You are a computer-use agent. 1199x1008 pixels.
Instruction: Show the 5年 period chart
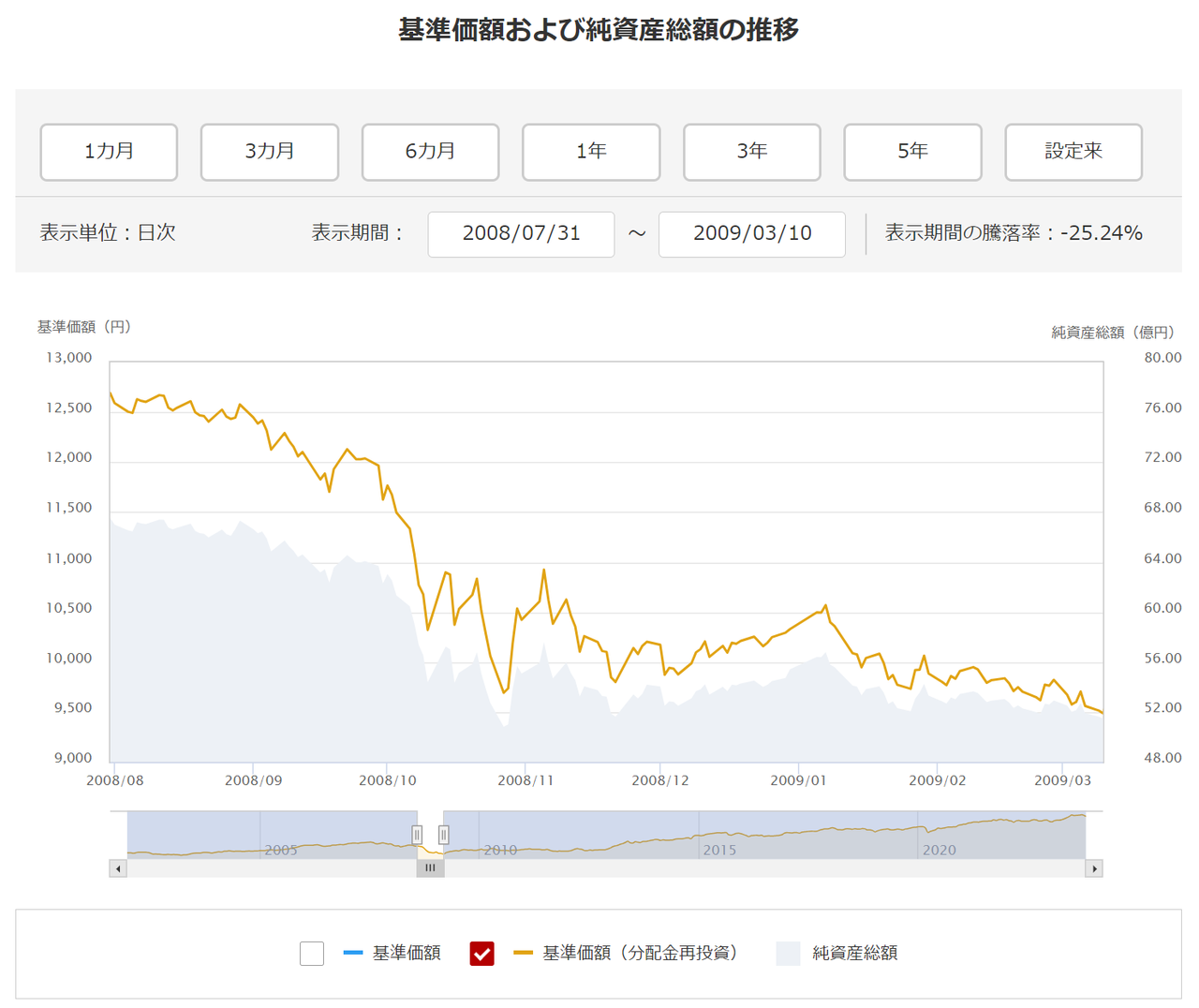(x=912, y=152)
